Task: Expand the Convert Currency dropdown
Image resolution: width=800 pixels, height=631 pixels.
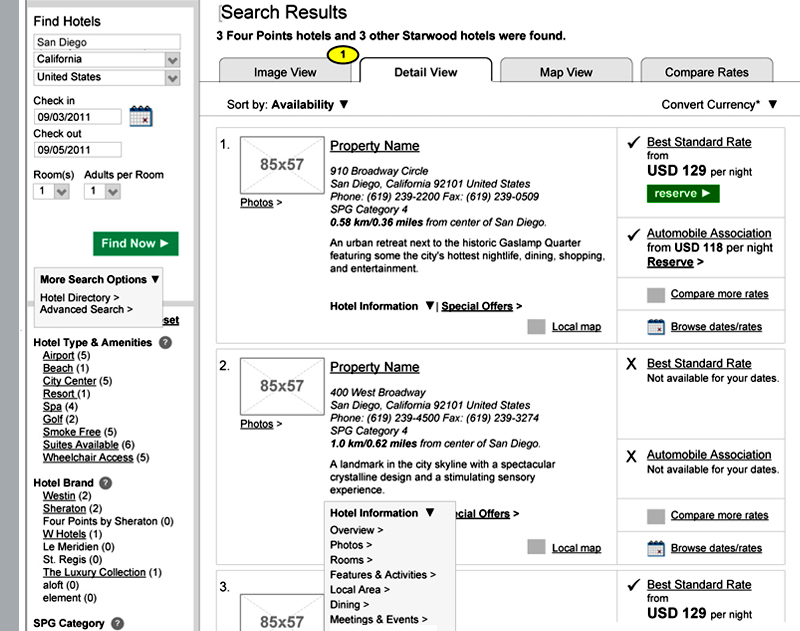Action: point(772,104)
